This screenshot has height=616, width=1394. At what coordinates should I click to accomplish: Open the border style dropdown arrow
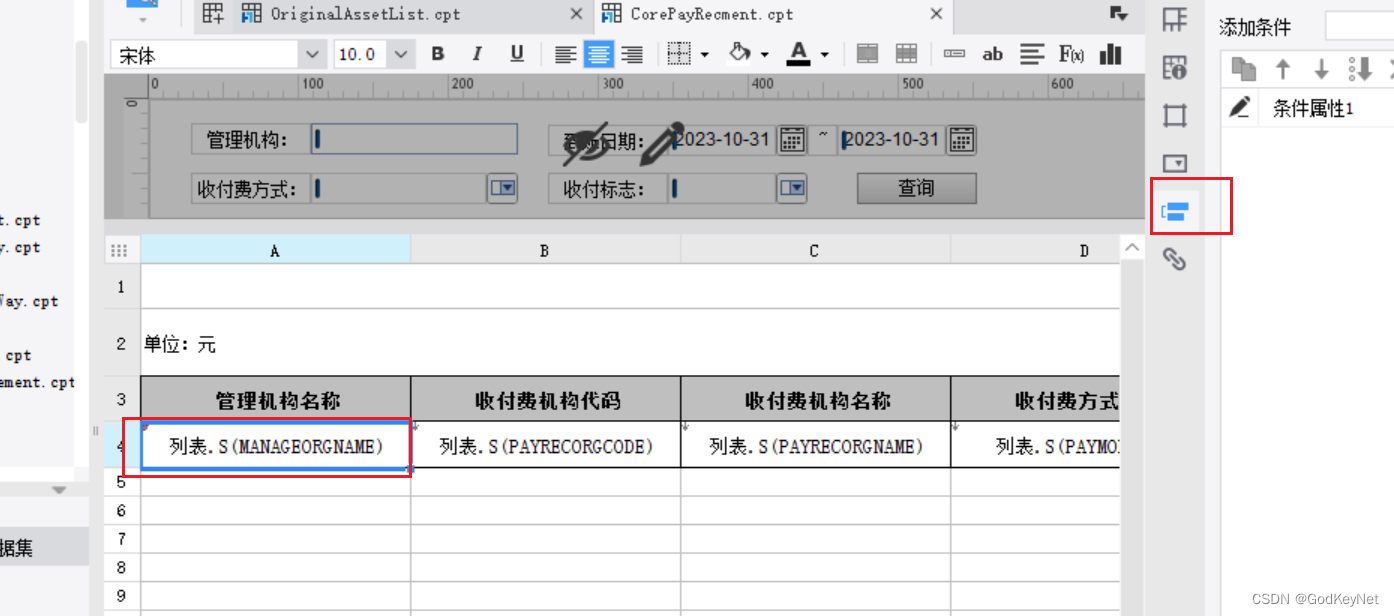[705, 55]
